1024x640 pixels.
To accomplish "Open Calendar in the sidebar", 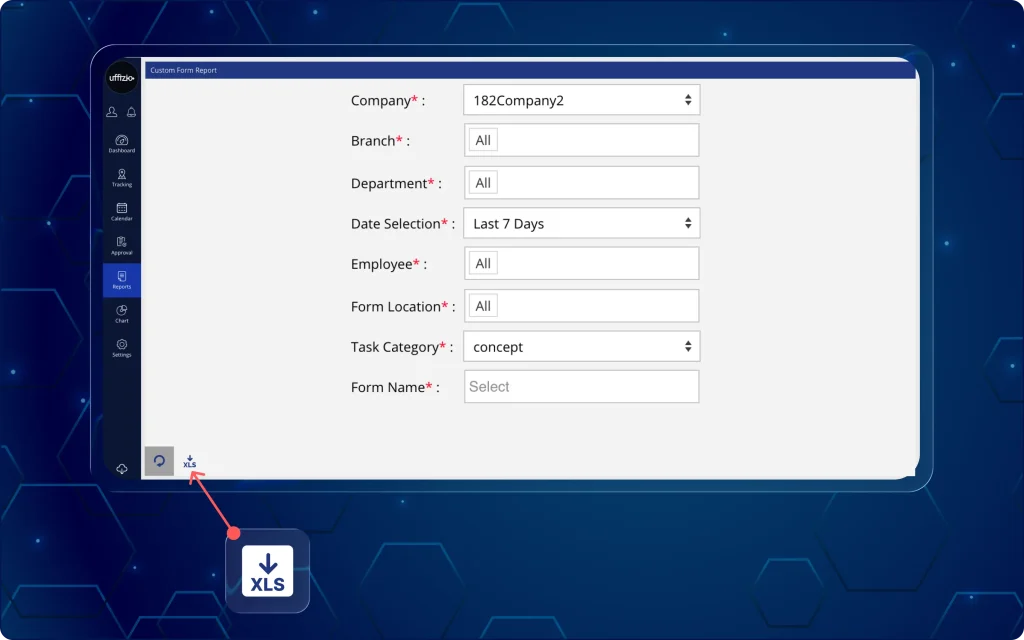I will (x=121, y=212).
